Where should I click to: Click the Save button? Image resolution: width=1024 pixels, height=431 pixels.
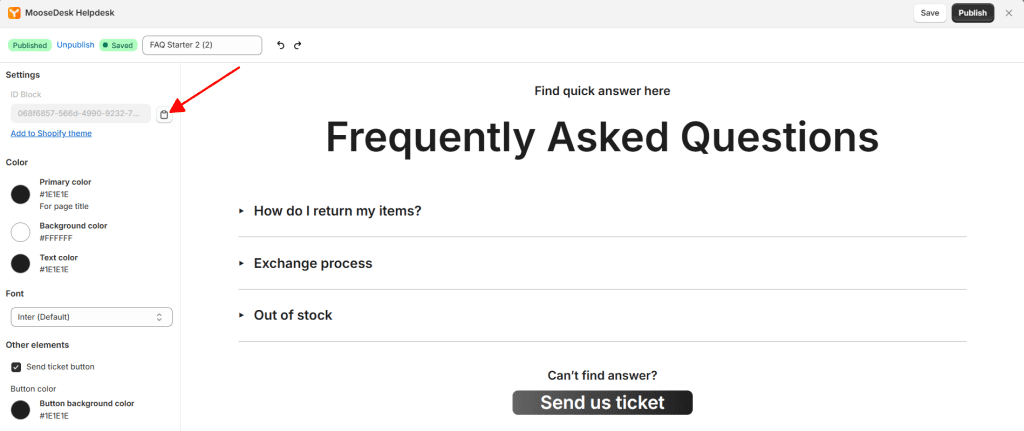930,13
